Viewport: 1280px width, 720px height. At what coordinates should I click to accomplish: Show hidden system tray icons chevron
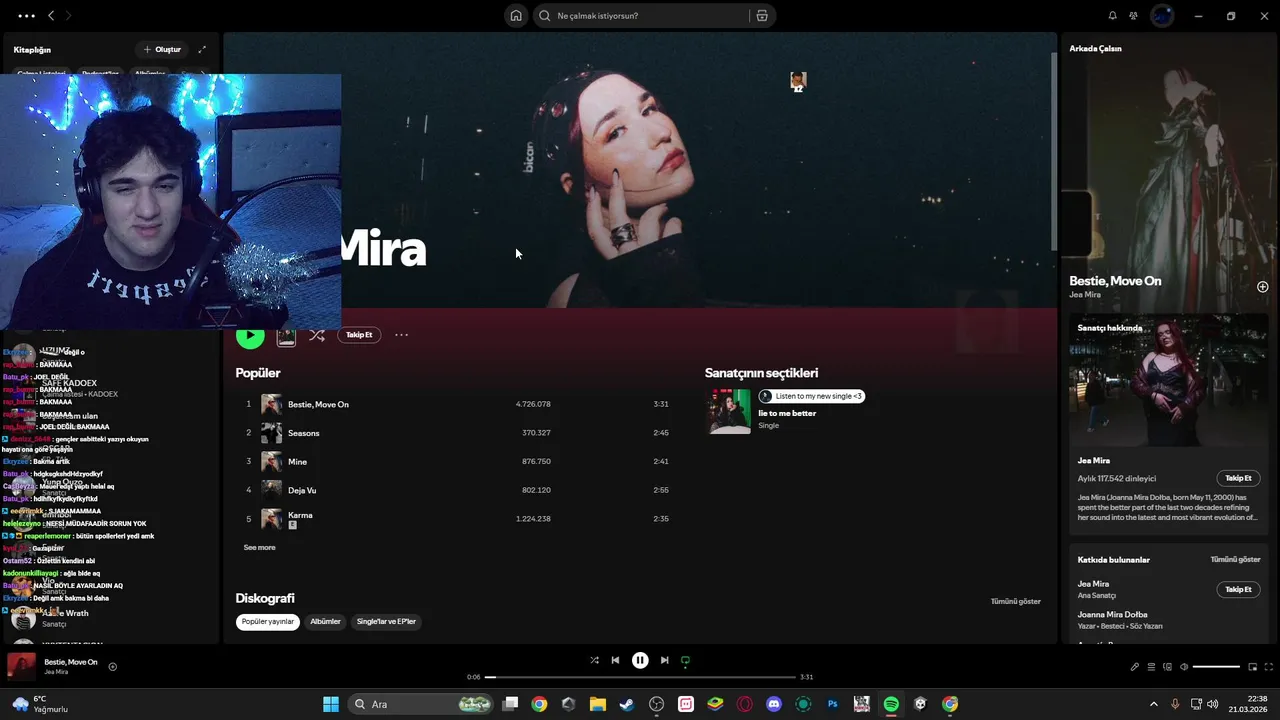tap(1153, 704)
